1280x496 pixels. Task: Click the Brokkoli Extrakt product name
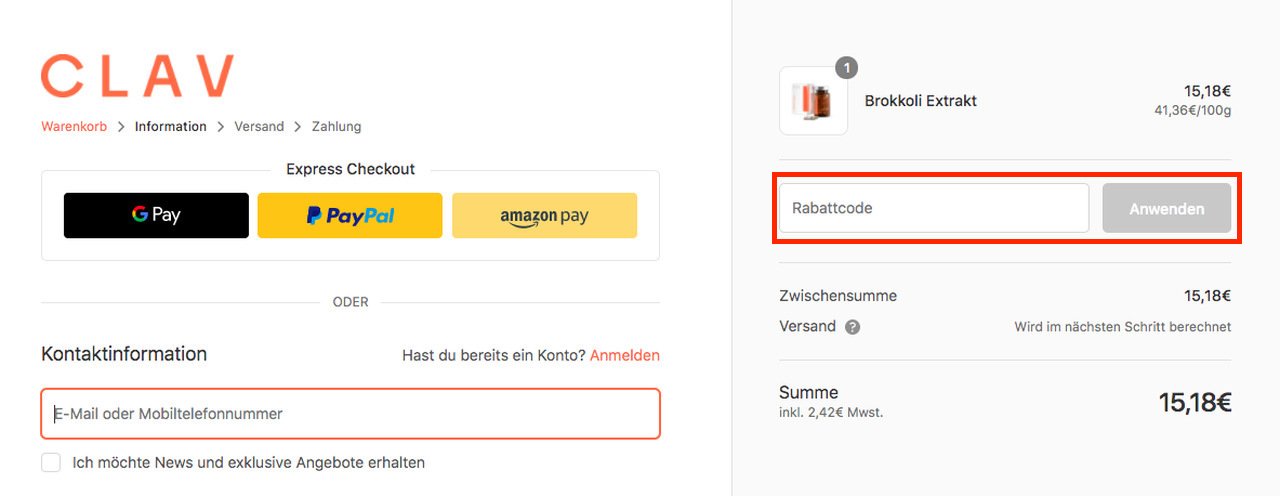click(921, 100)
